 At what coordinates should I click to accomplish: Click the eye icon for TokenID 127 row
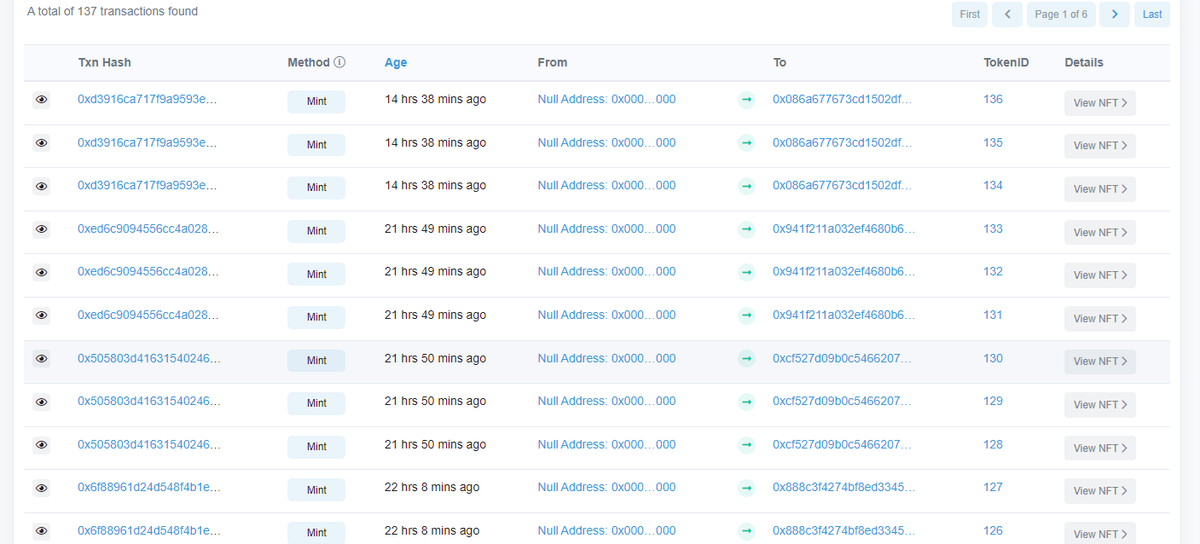point(41,488)
